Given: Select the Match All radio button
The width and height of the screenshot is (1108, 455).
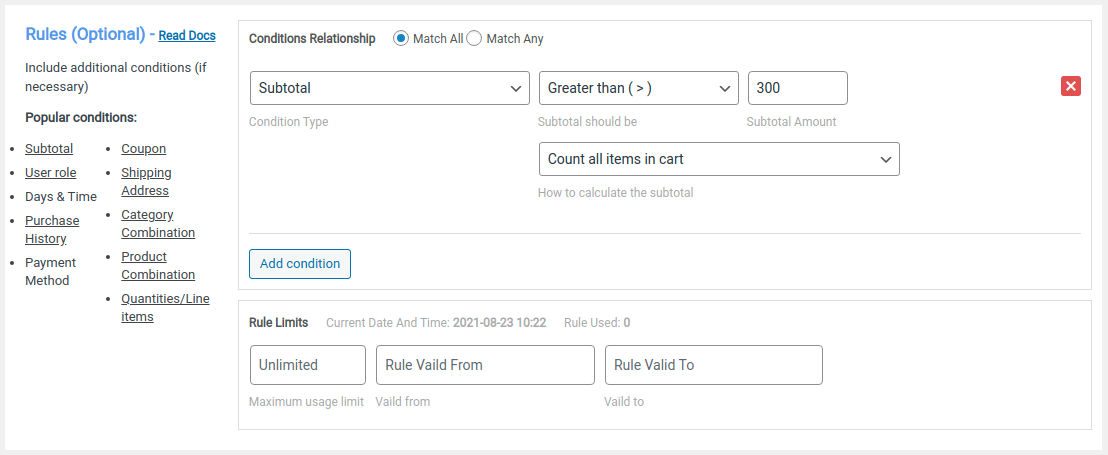Looking at the screenshot, I should (x=401, y=38).
